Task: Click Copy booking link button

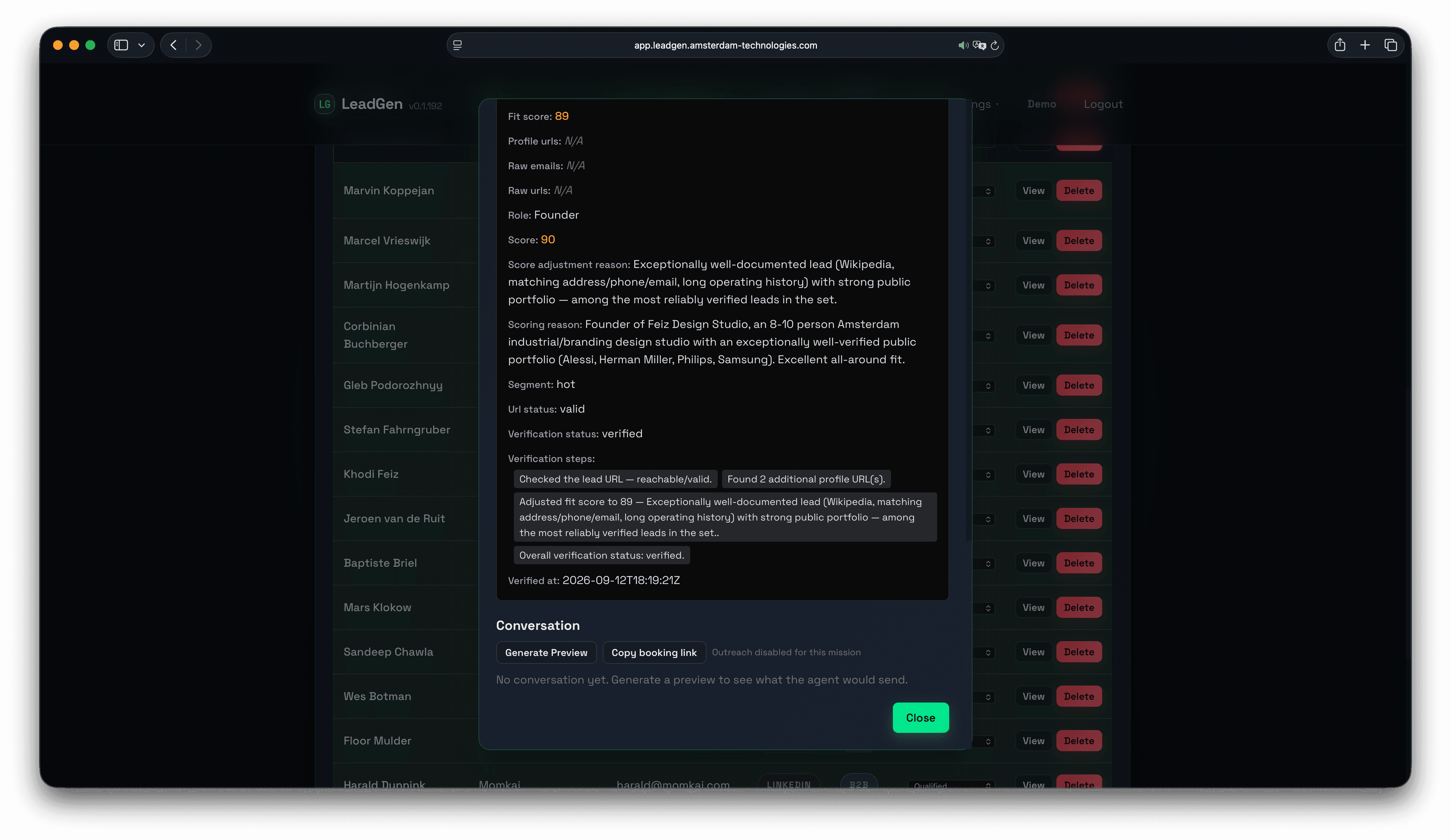Action: (x=654, y=652)
